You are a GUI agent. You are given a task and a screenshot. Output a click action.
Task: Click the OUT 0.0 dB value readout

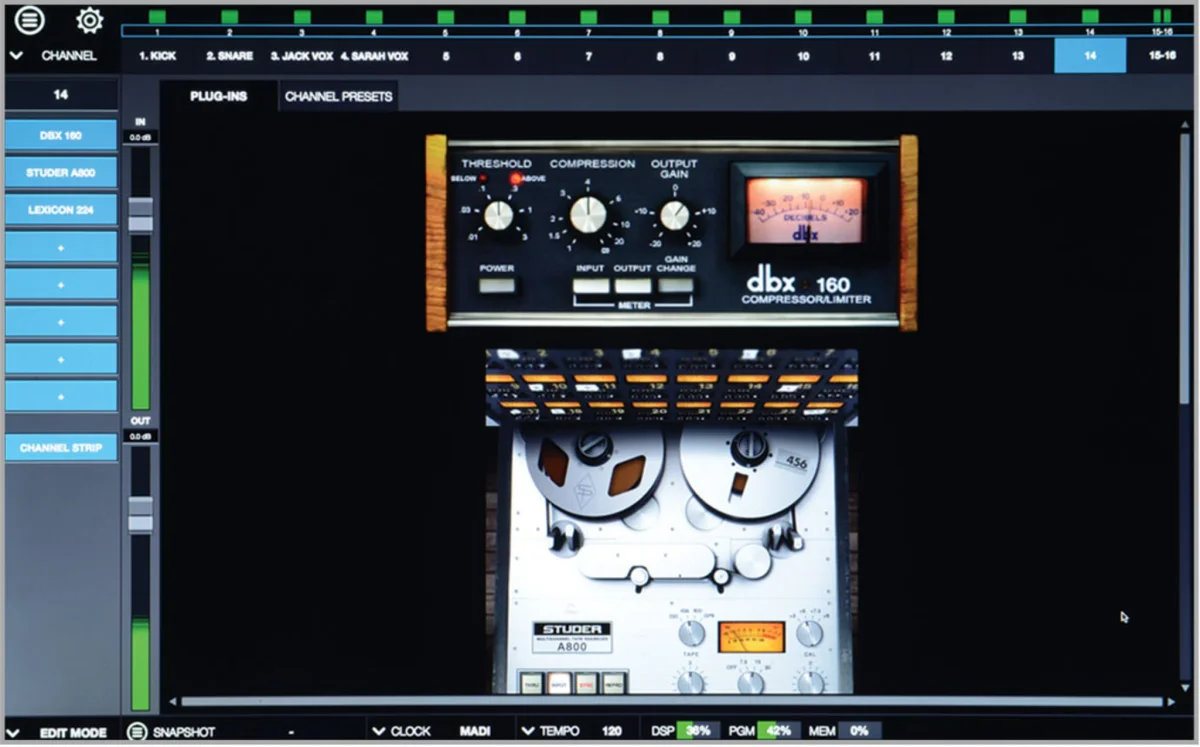click(141, 436)
